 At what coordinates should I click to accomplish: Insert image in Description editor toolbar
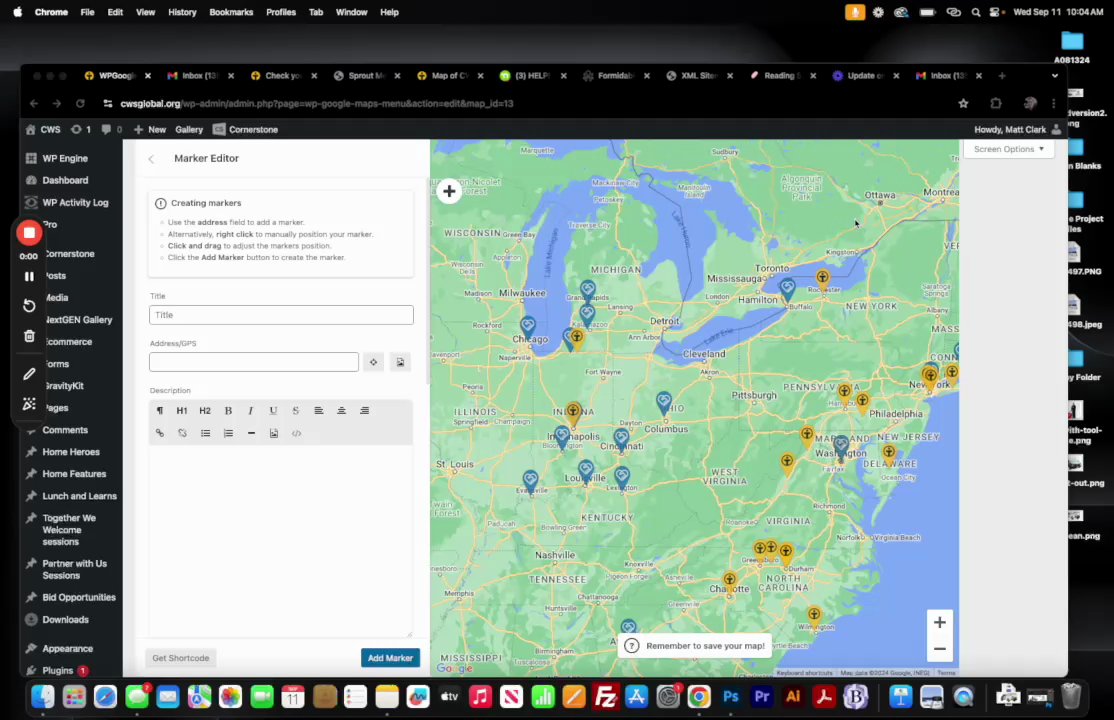point(274,434)
